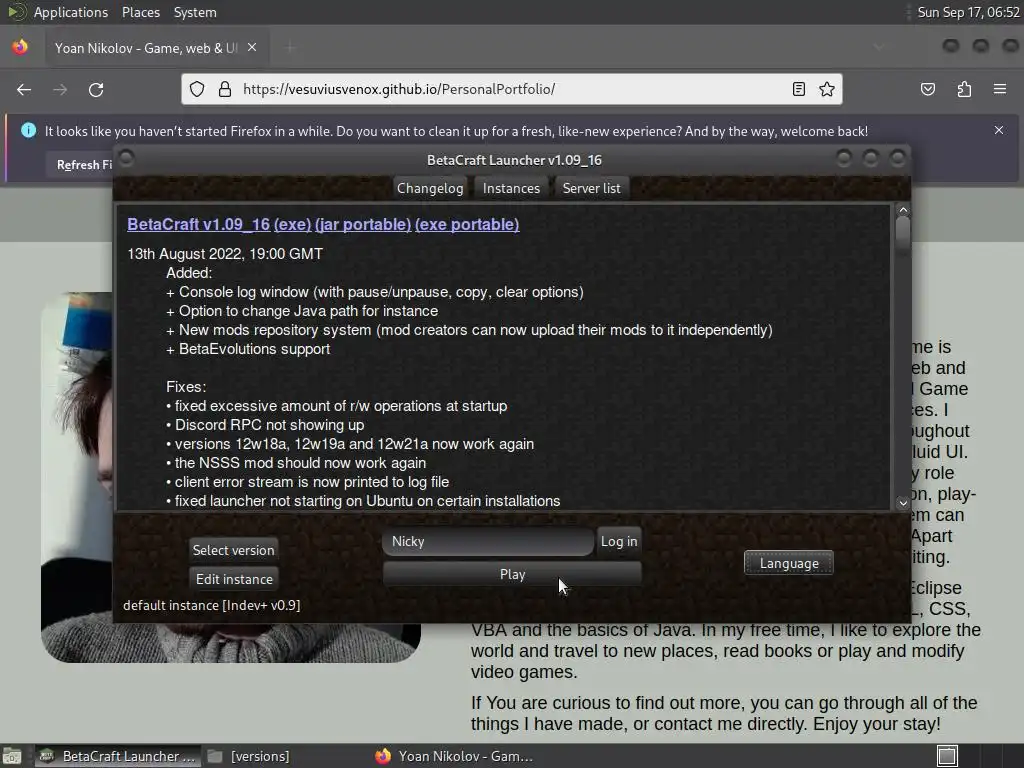Viewport: 1024px width, 768px height.
Task: Click the (exe) download link
Action: (x=293, y=225)
